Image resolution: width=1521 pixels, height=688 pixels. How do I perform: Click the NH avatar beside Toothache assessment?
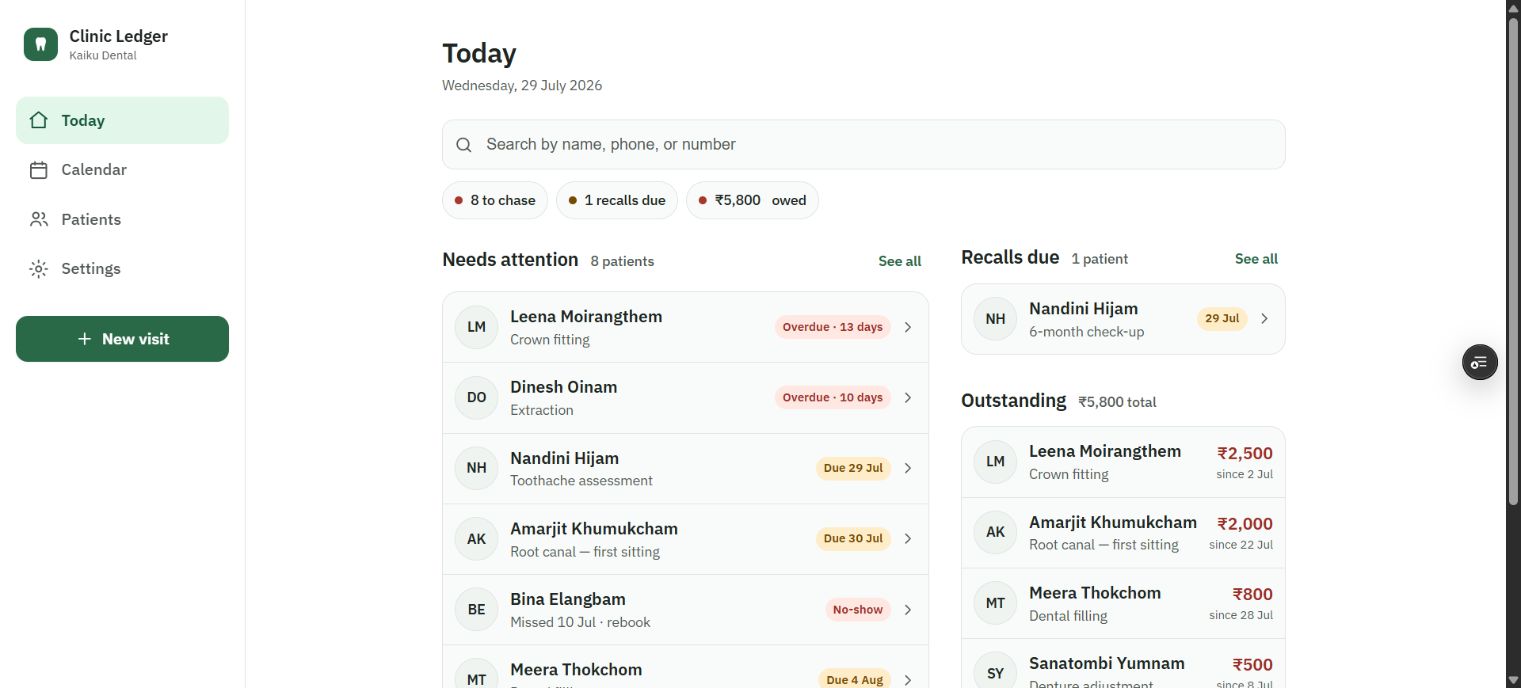pyautogui.click(x=477, y=468)
